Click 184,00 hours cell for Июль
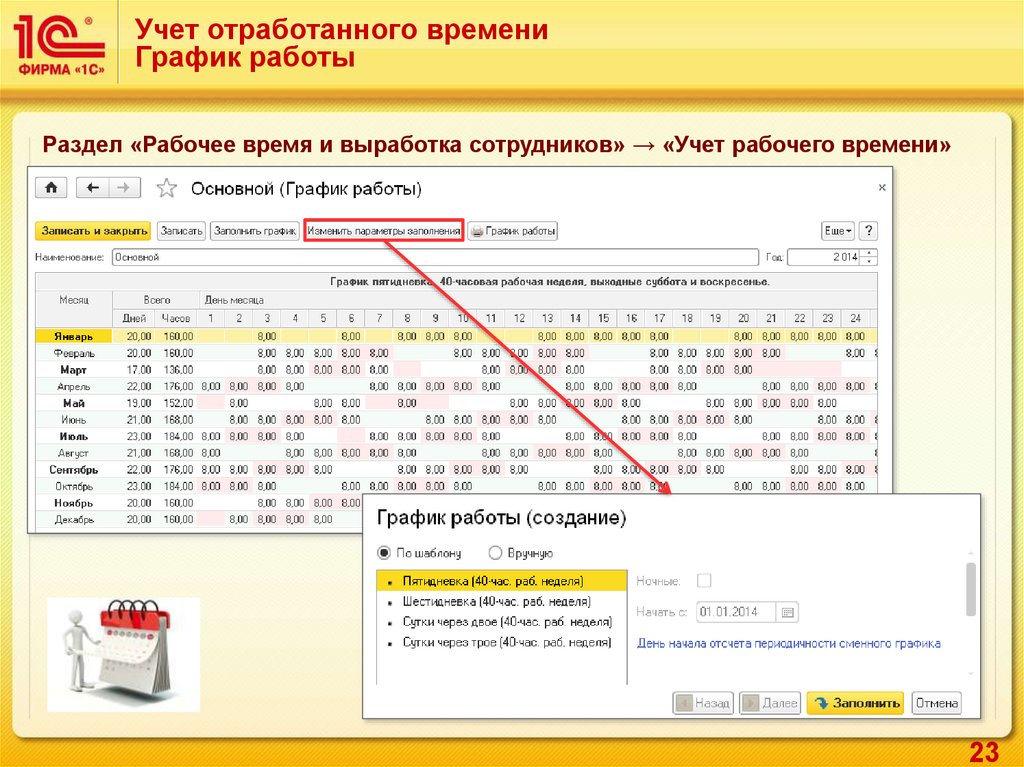1024x767 pixels. pos(178,436)
